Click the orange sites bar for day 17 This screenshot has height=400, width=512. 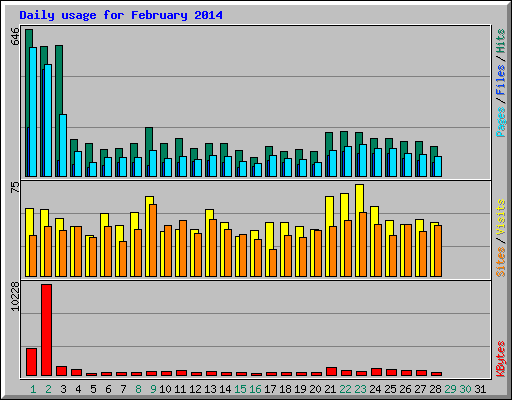(x=273, y=263)
